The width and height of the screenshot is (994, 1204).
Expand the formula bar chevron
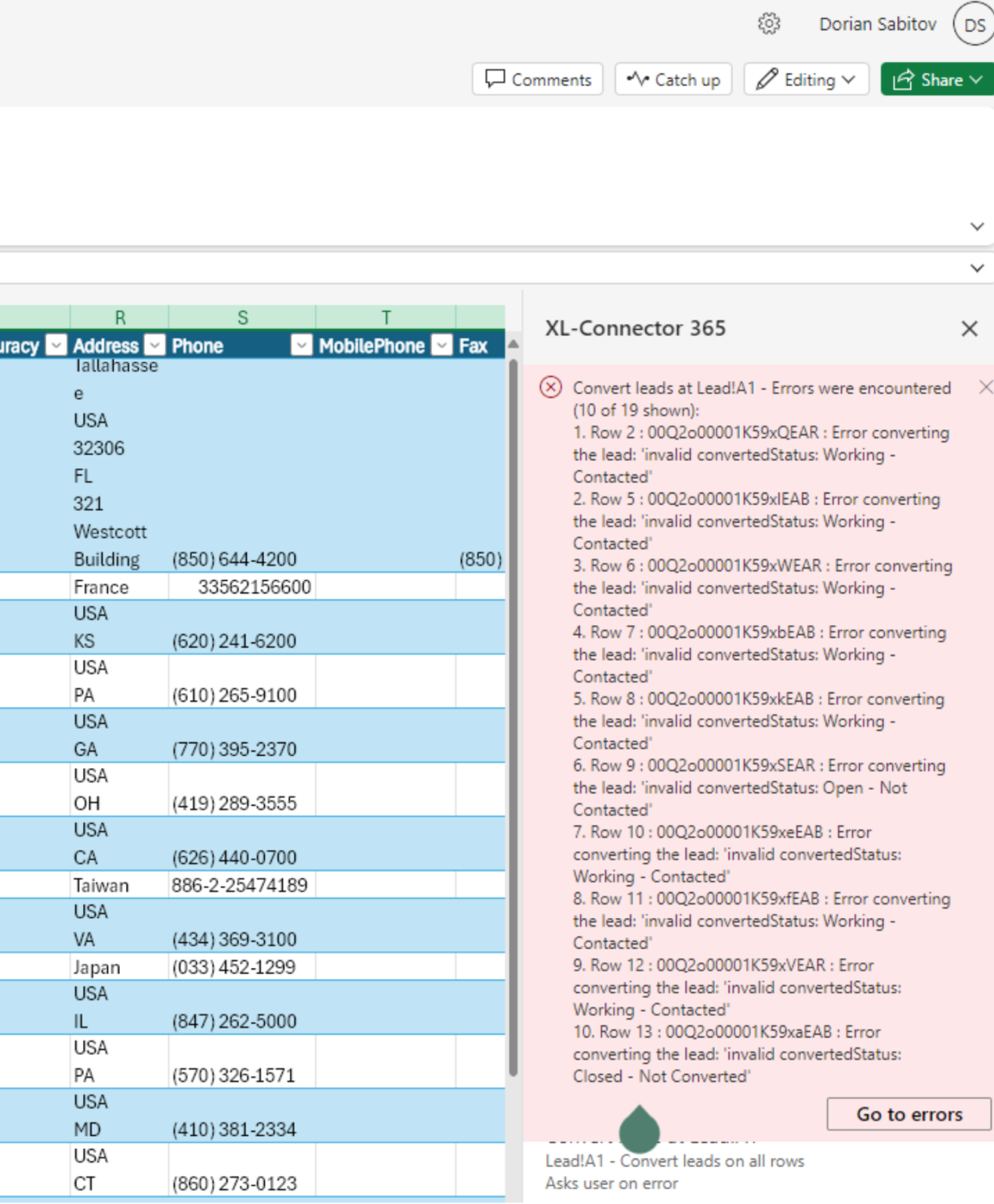[x=977, y=268]
